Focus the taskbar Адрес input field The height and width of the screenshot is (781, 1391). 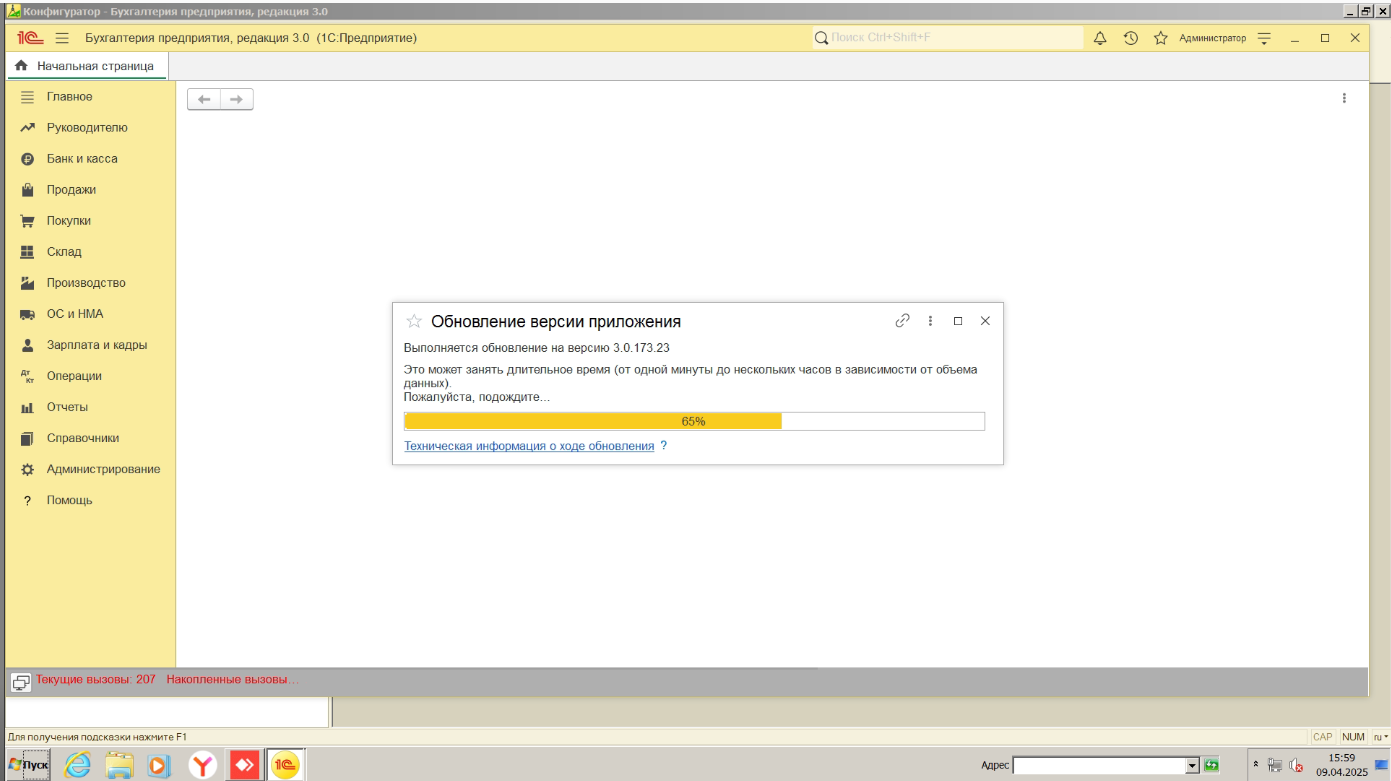pyautogui.click(x=1099, y=765)
